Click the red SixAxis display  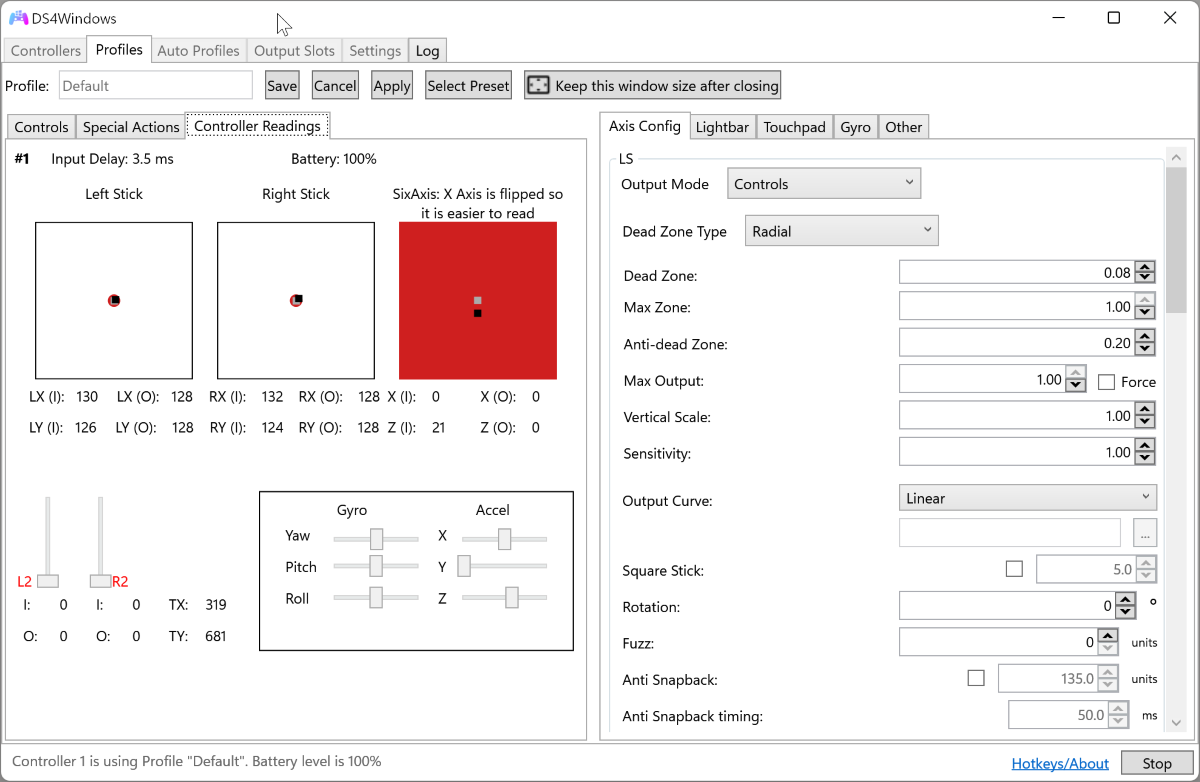point(478,300)
